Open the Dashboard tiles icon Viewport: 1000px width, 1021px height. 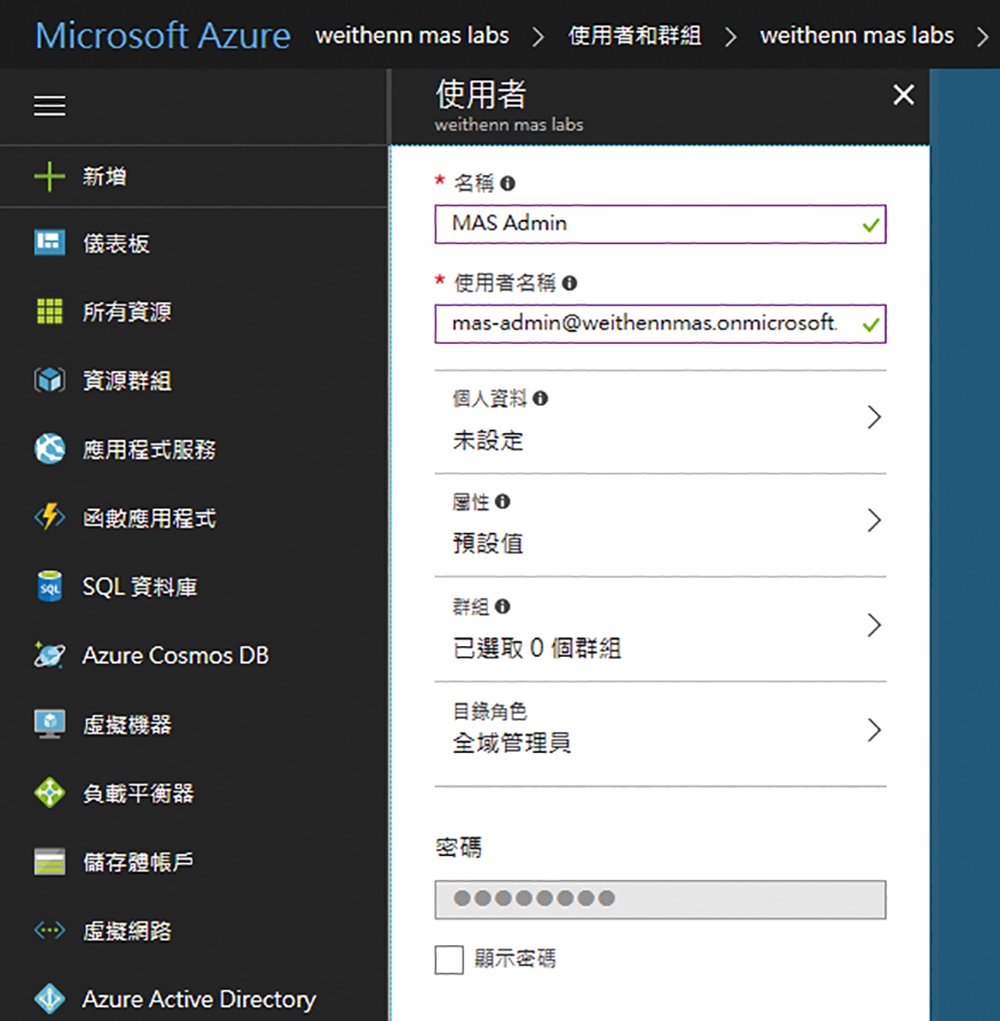point(49,243)
